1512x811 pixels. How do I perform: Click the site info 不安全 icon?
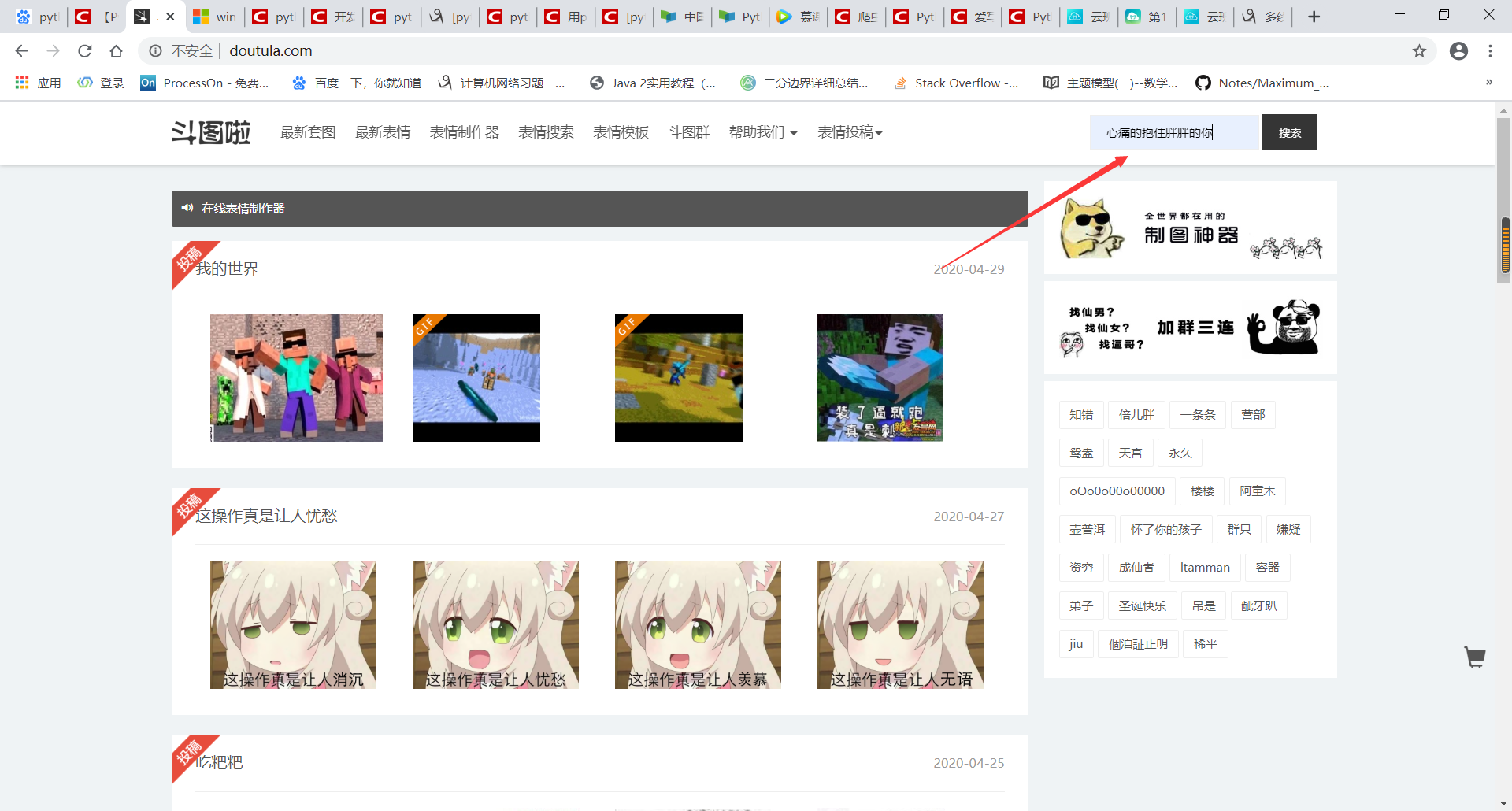(156, 51)
